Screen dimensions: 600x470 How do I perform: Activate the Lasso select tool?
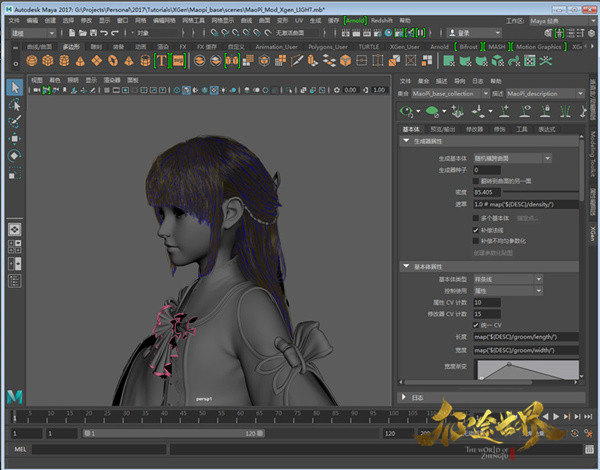[15, 104]
